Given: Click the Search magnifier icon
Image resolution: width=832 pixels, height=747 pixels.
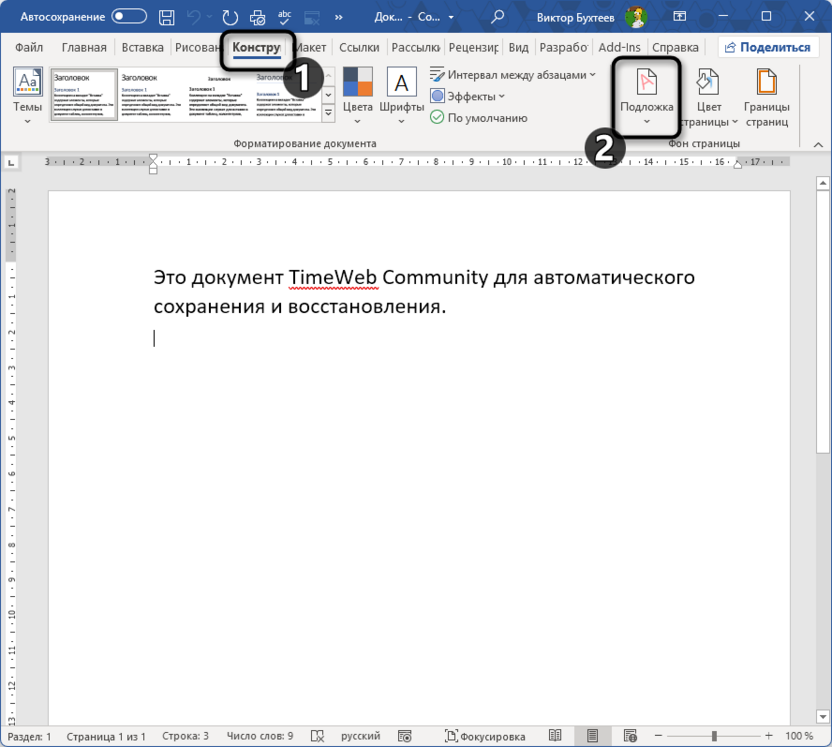Looking at the screenshot, I should [497, 17].
